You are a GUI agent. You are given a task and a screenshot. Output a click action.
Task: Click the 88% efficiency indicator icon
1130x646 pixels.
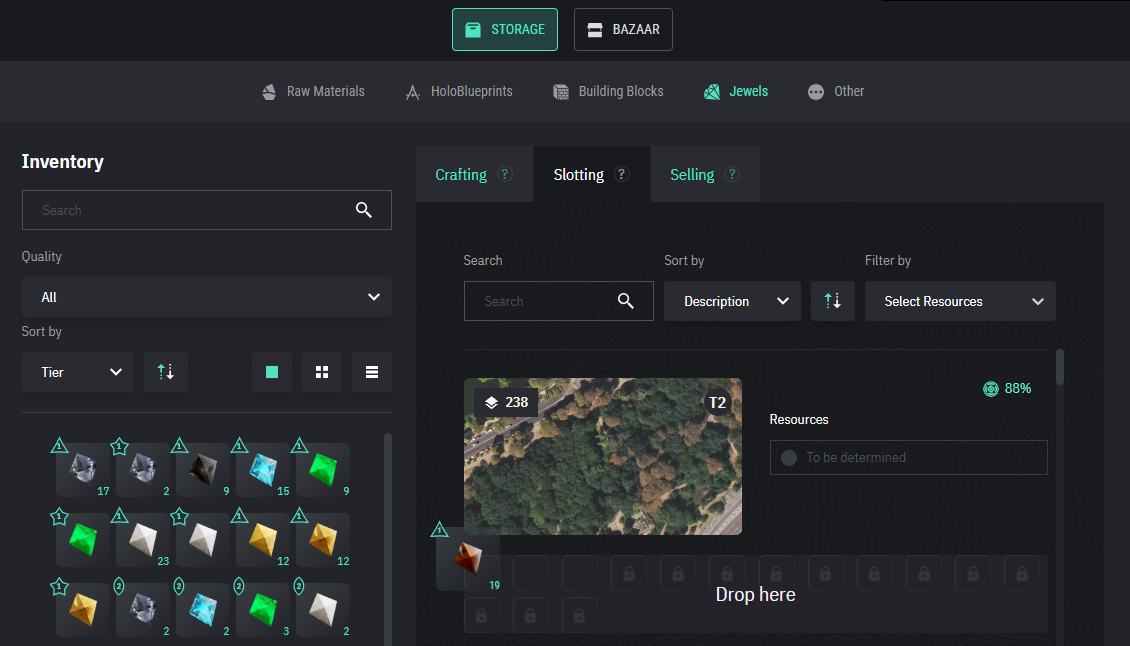click(x=991, y=388)
